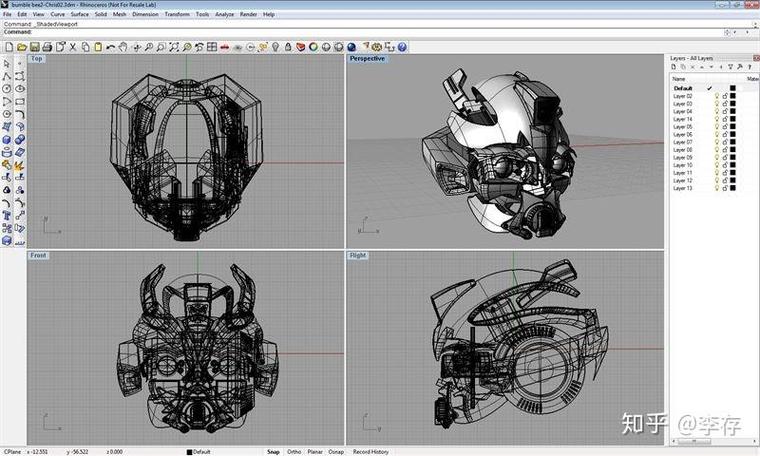Open a file with the folder icon
The width and height of the screenshot is (760, 456).
(22, 47)
